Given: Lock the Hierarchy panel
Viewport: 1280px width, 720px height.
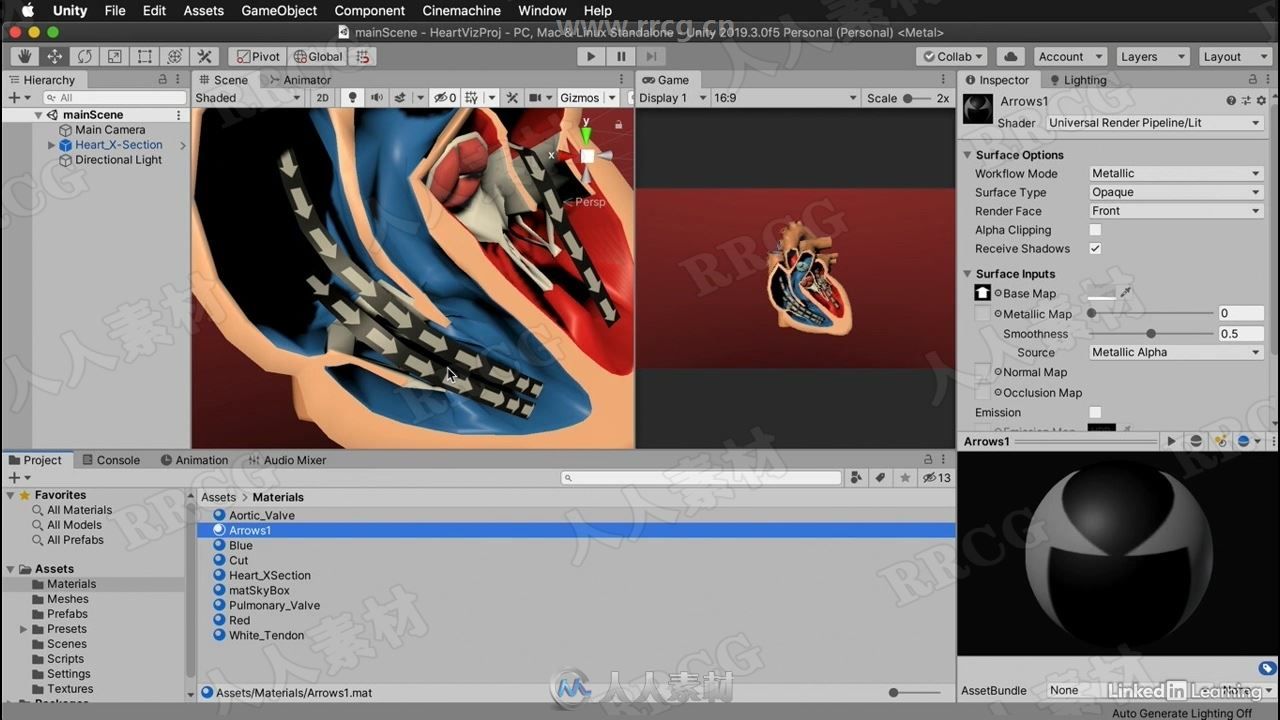Looking at the screenshot, I should click(162, 80).
